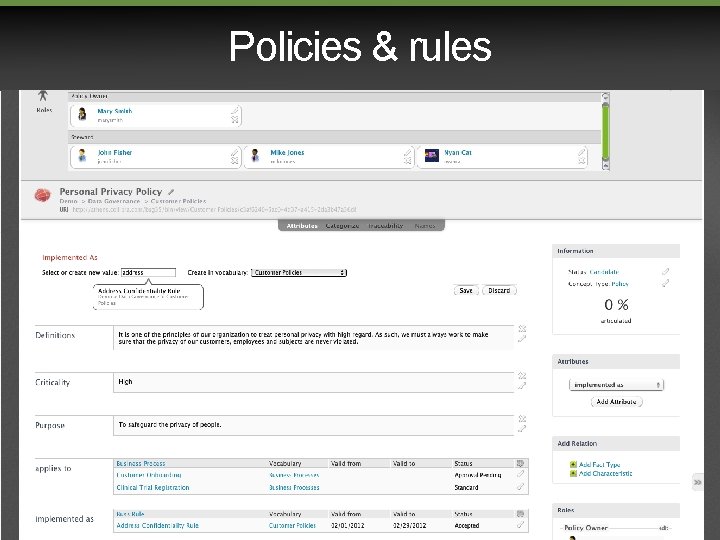Edit Clinical Trial Registration row pencil icon
The image size is (720, 540).
click(x=520, y=487)
